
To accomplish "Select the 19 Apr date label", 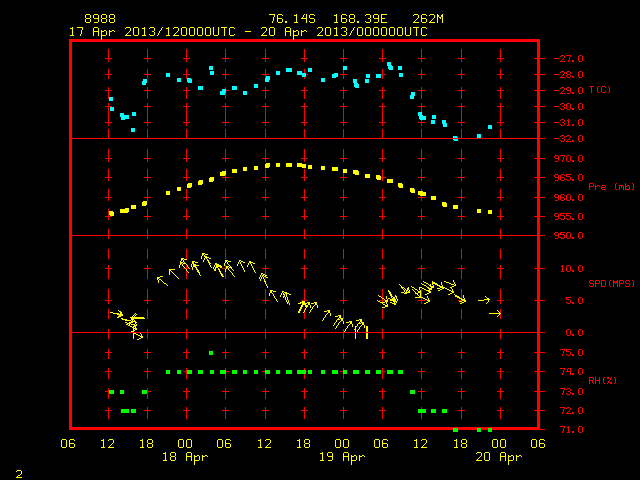I will point(342,457).
